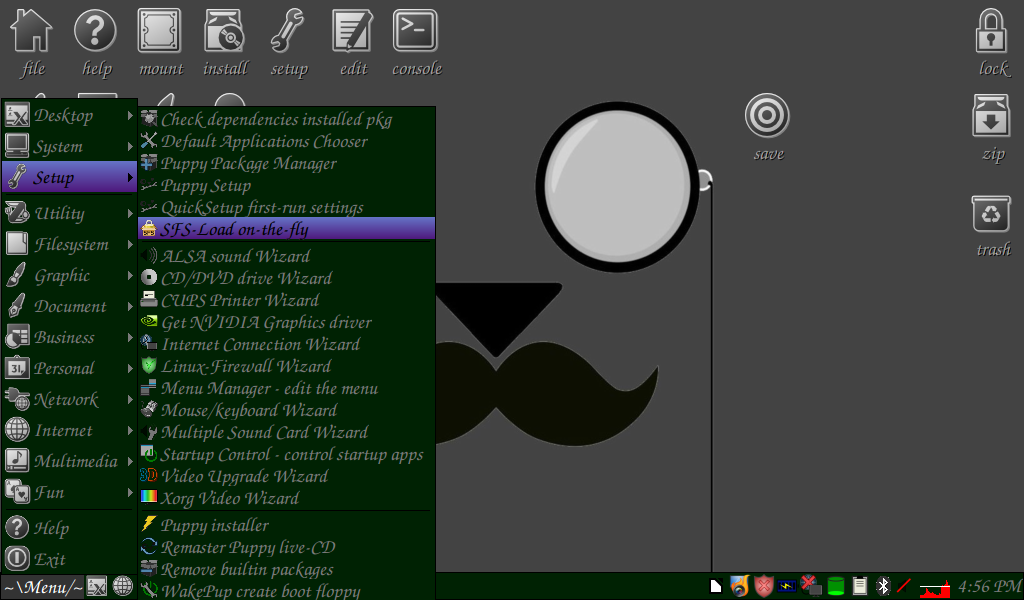The width and height of the screenshot is (1024, 600).
Task: Open the Internet submenu
Action: pos(69,430)
